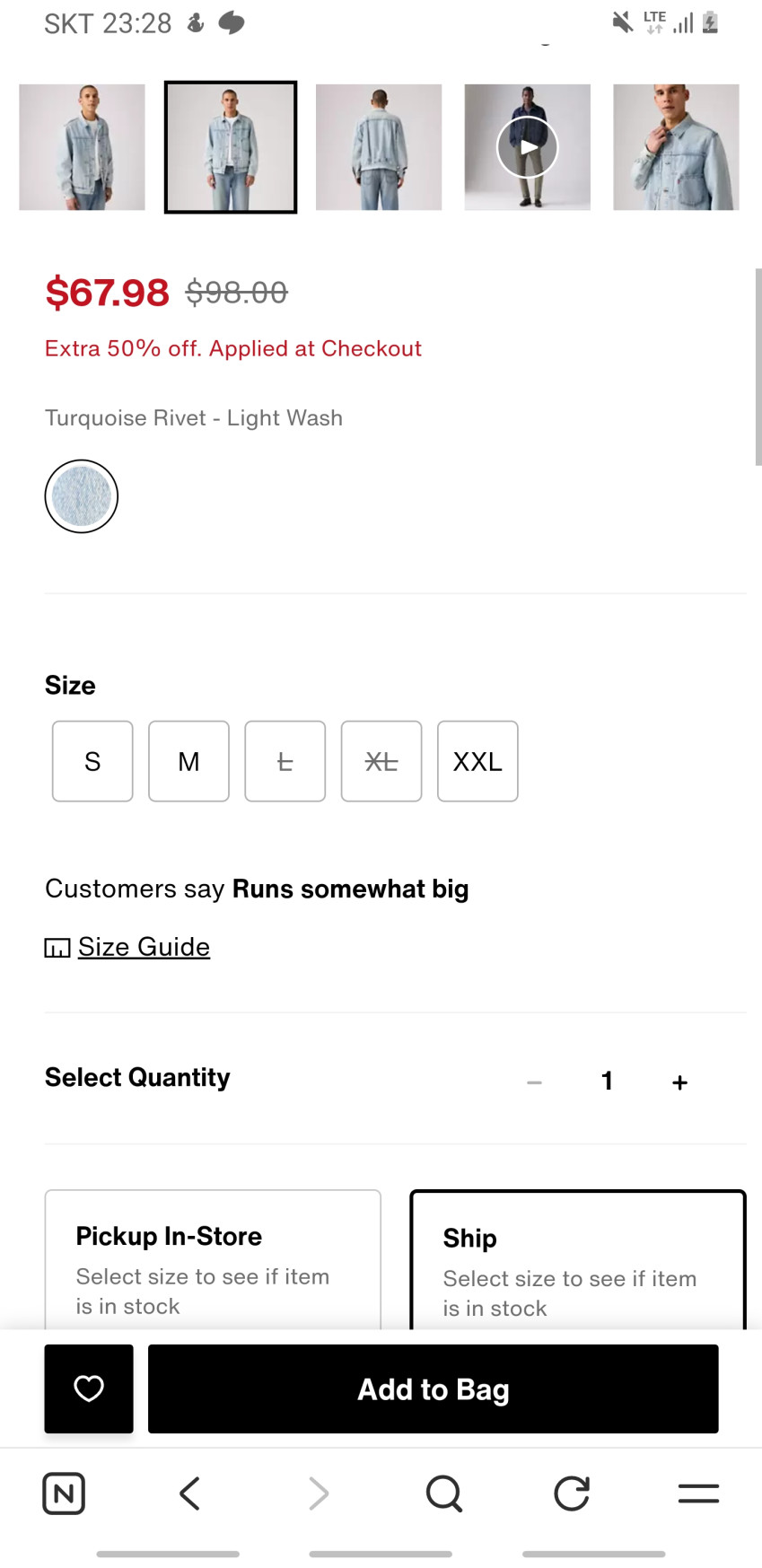Open the close-up jacket thumbnail
Screen dimensions: 762x1568
point(676,147)
